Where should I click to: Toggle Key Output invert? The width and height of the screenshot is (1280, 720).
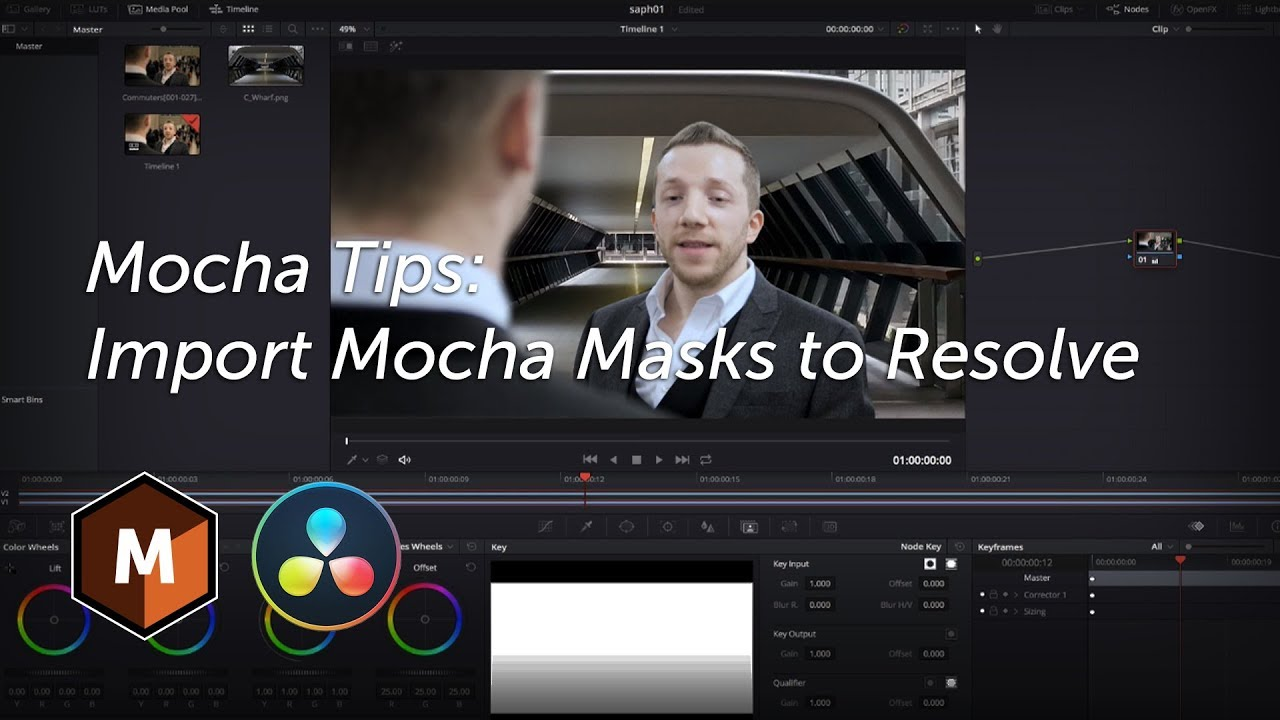click(951, 634)
